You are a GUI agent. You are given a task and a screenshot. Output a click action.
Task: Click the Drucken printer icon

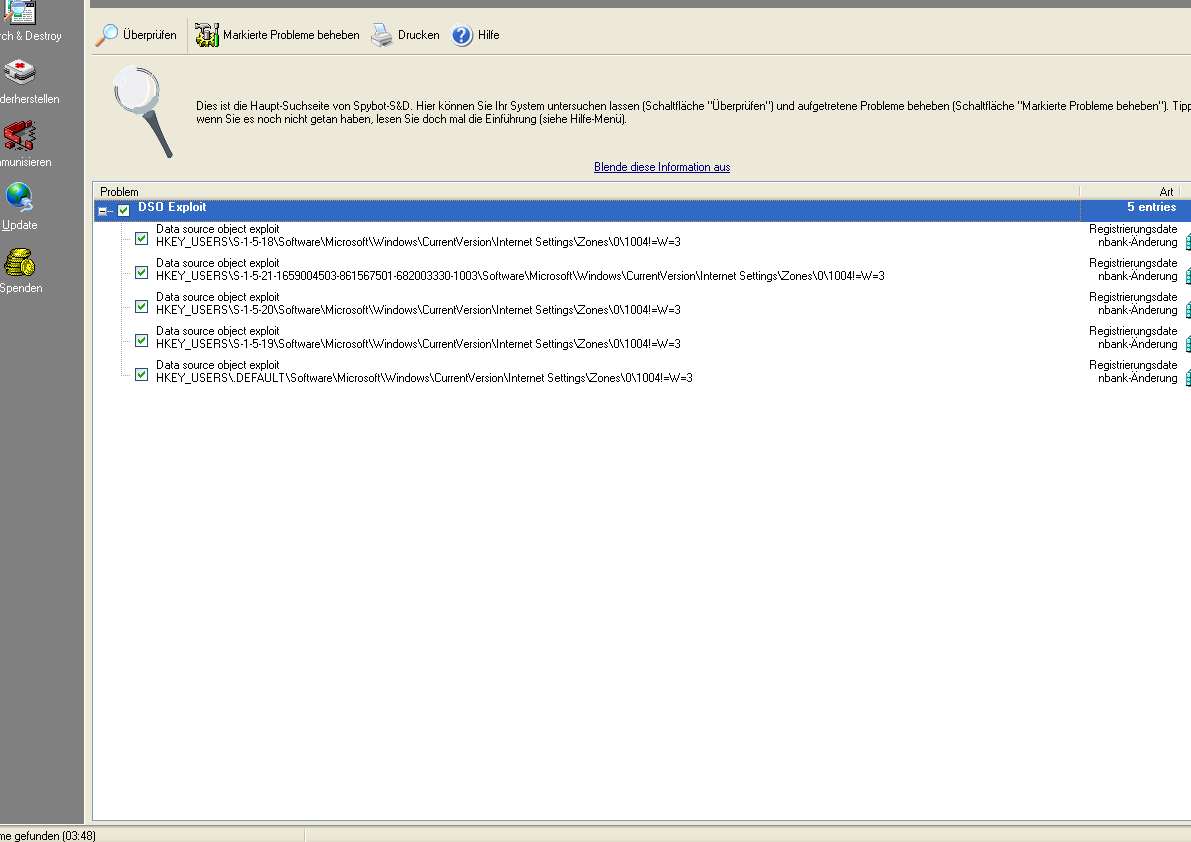tap(382, 35)
